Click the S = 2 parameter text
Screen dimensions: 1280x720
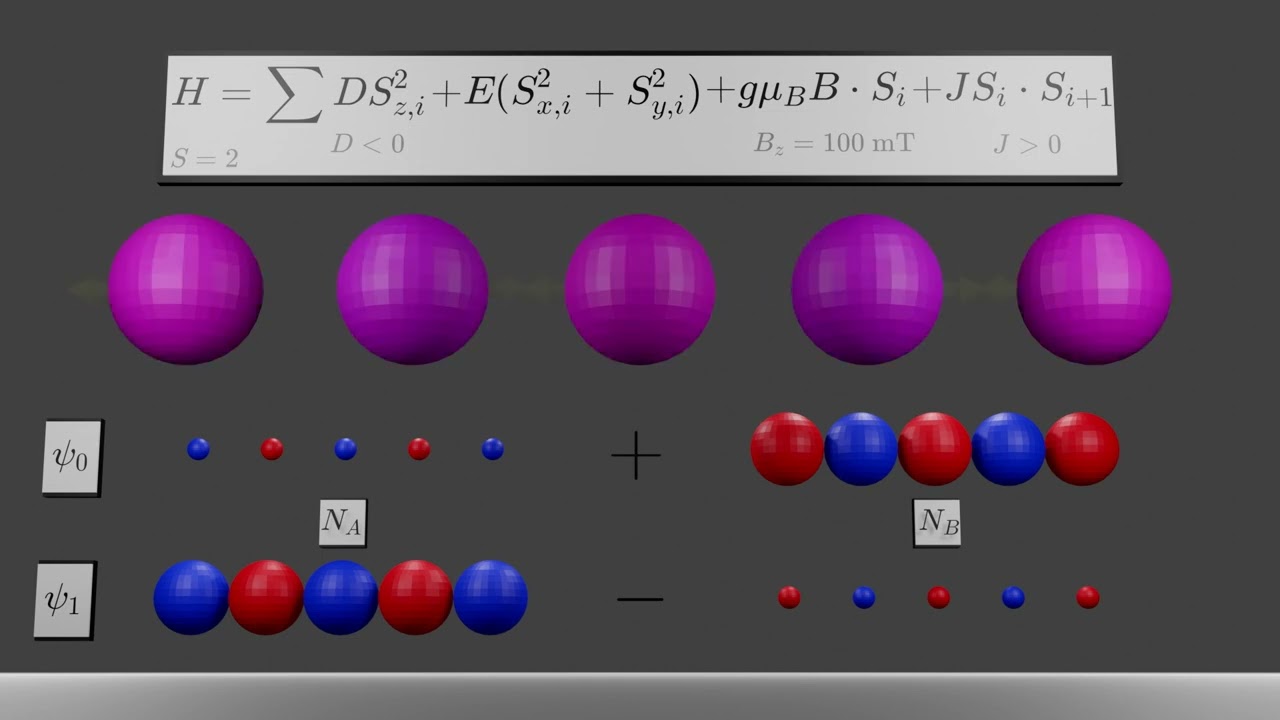point(205,158)
